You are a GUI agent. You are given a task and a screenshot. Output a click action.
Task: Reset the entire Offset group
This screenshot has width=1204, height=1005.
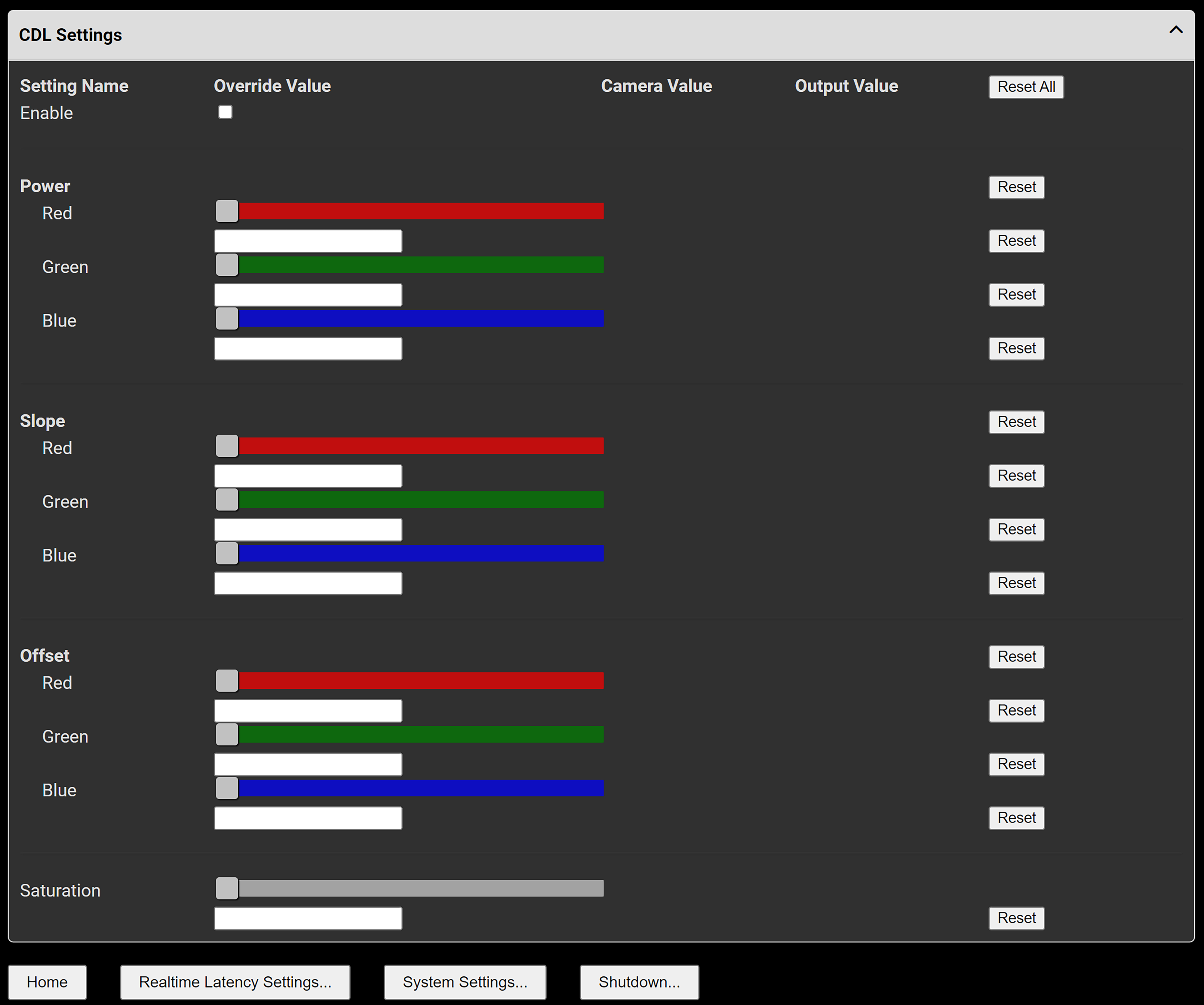1016,656
